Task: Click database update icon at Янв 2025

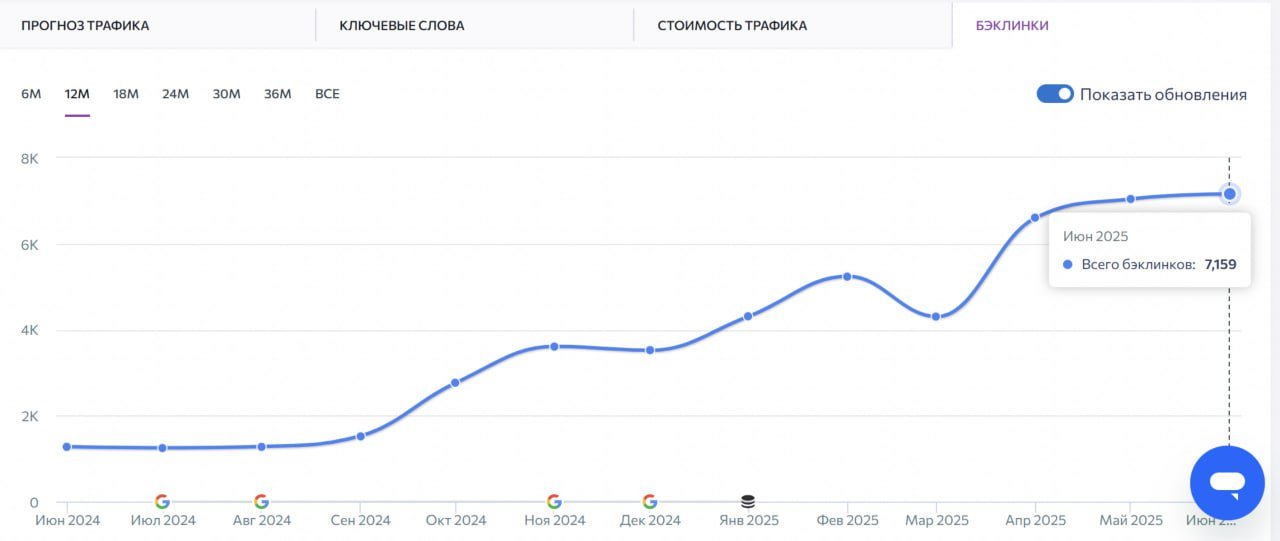Action: [748, 501]
